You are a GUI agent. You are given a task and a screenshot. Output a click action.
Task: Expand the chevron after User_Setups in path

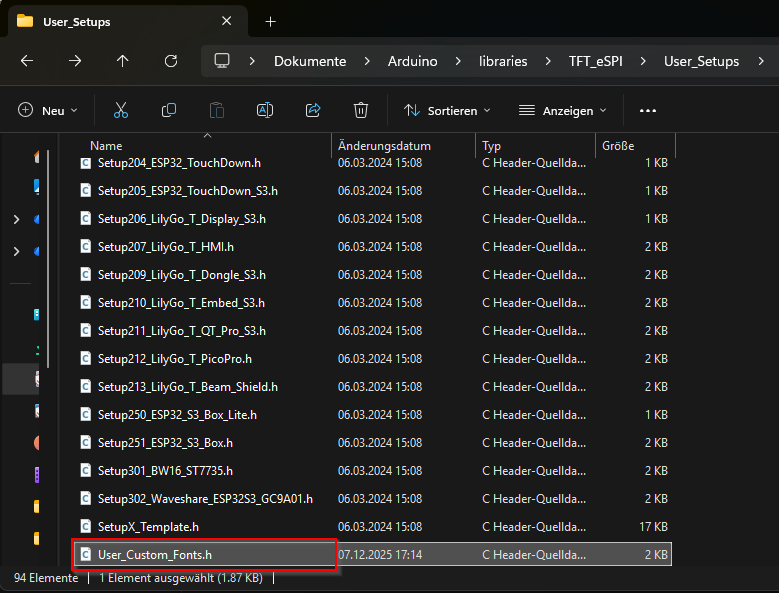tap(762, 61)
